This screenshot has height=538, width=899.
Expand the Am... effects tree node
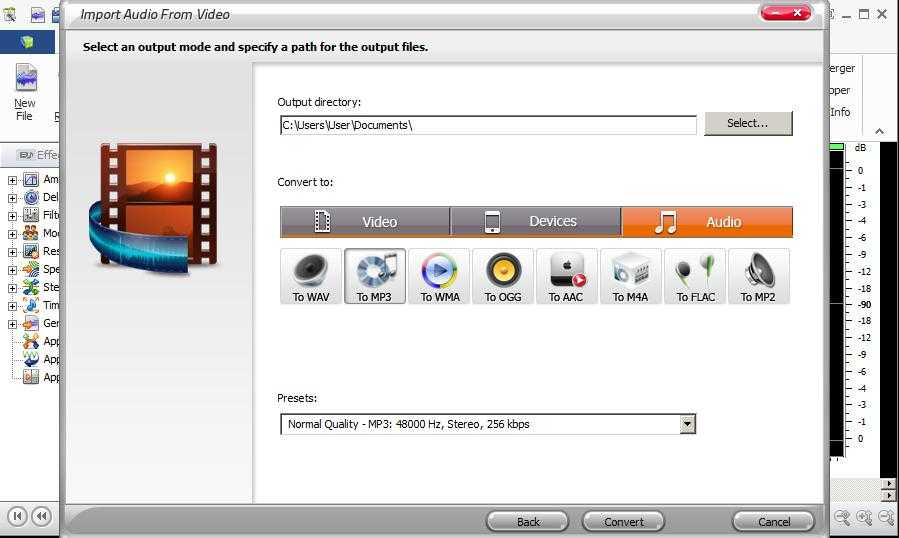point(12,180)
